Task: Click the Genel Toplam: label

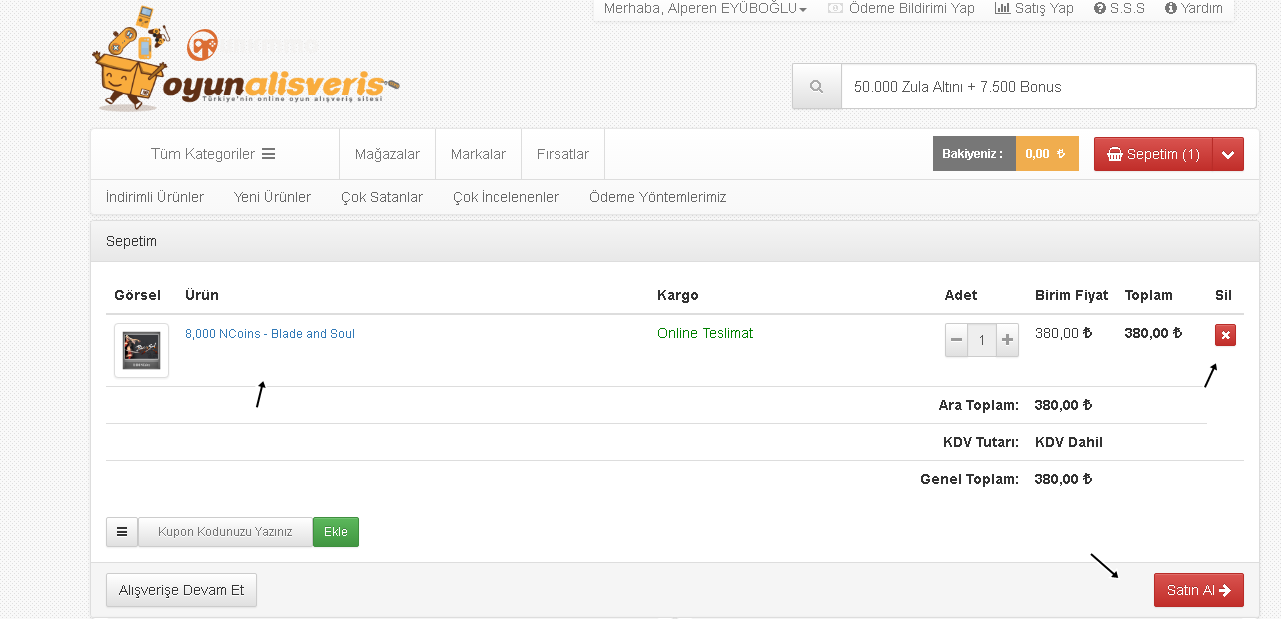Action: 969,479
